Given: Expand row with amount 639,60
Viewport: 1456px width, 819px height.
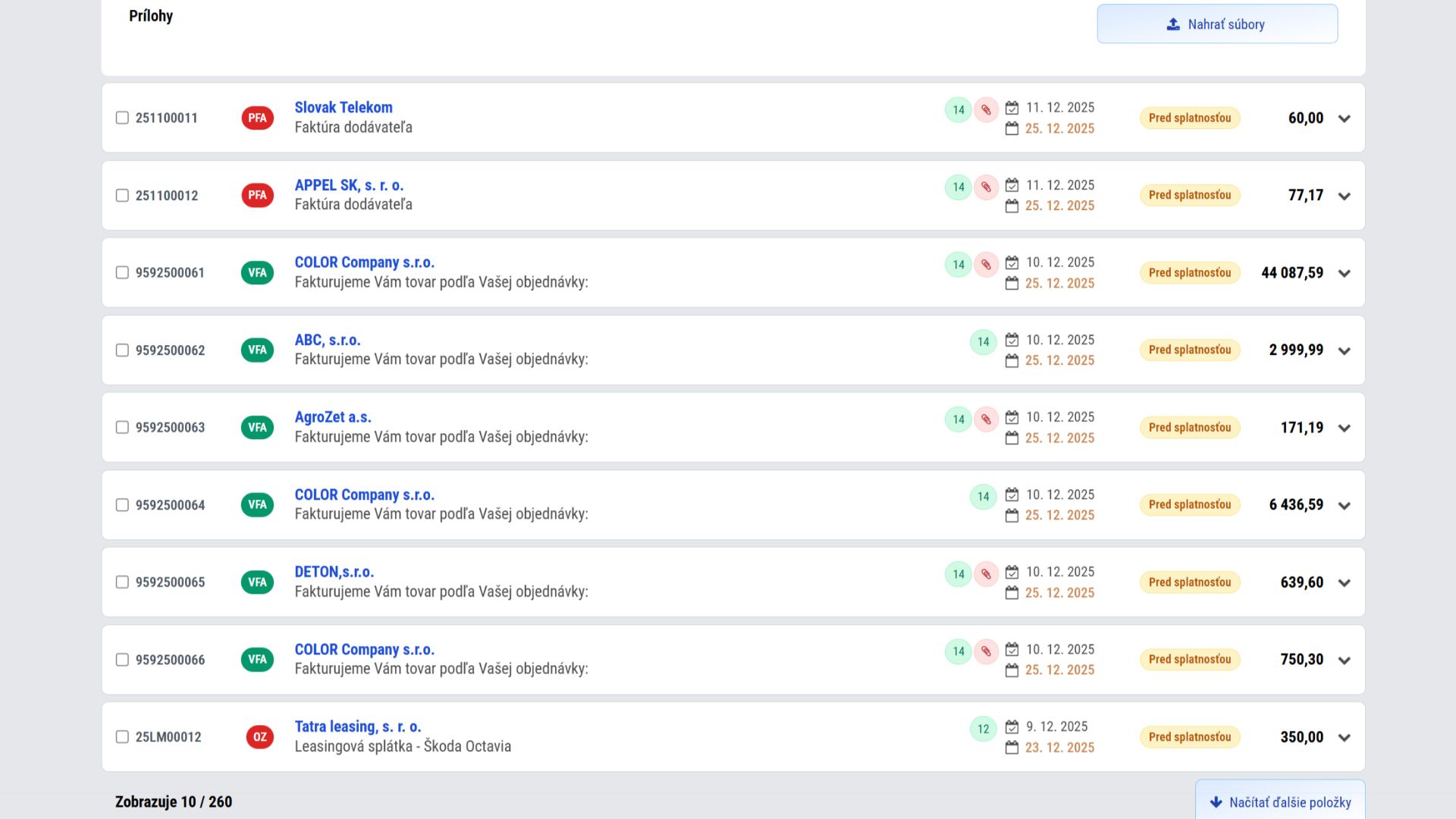Looking at the screenshot, I should [1345, 583].
